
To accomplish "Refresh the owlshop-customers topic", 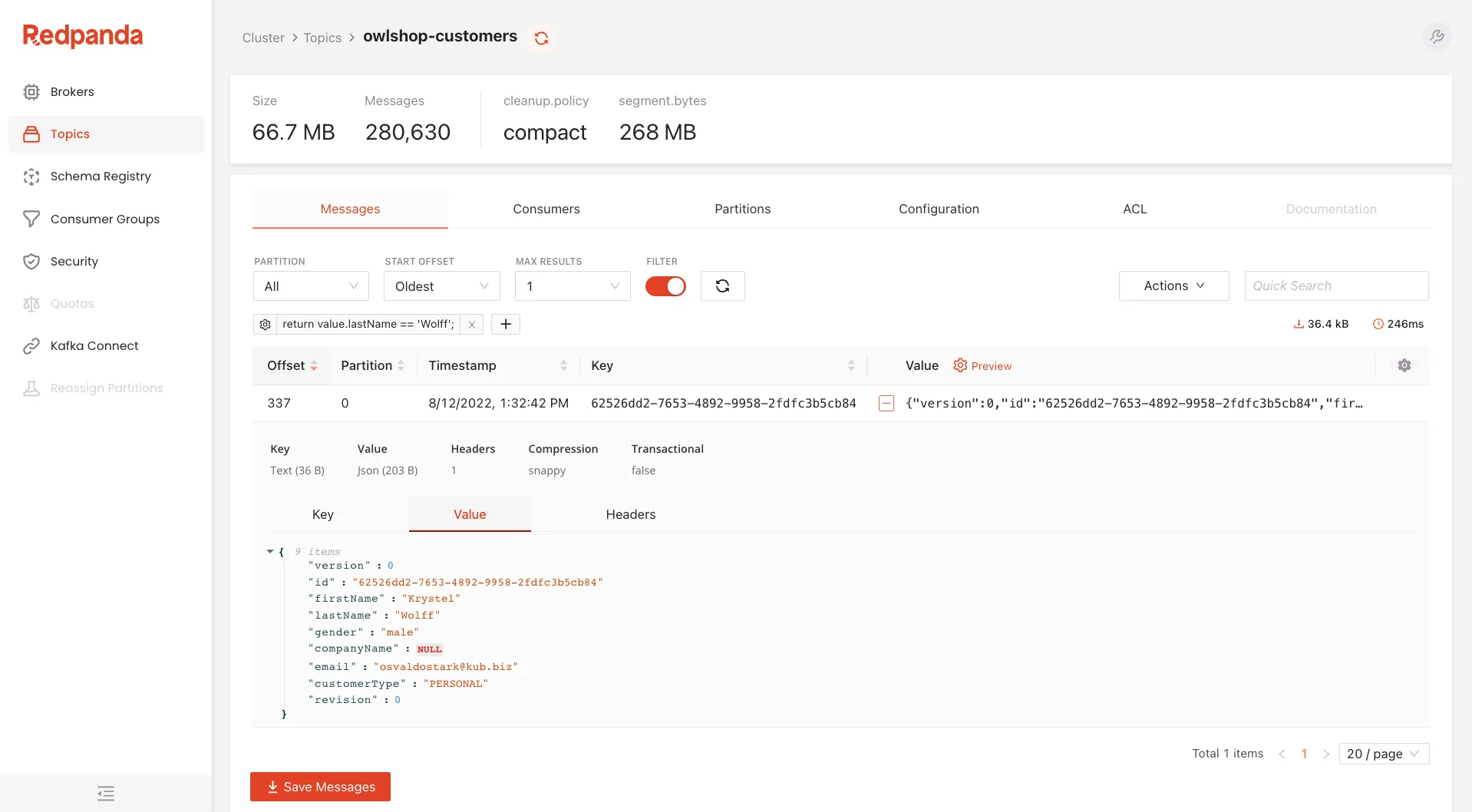I will pos(541,37).
